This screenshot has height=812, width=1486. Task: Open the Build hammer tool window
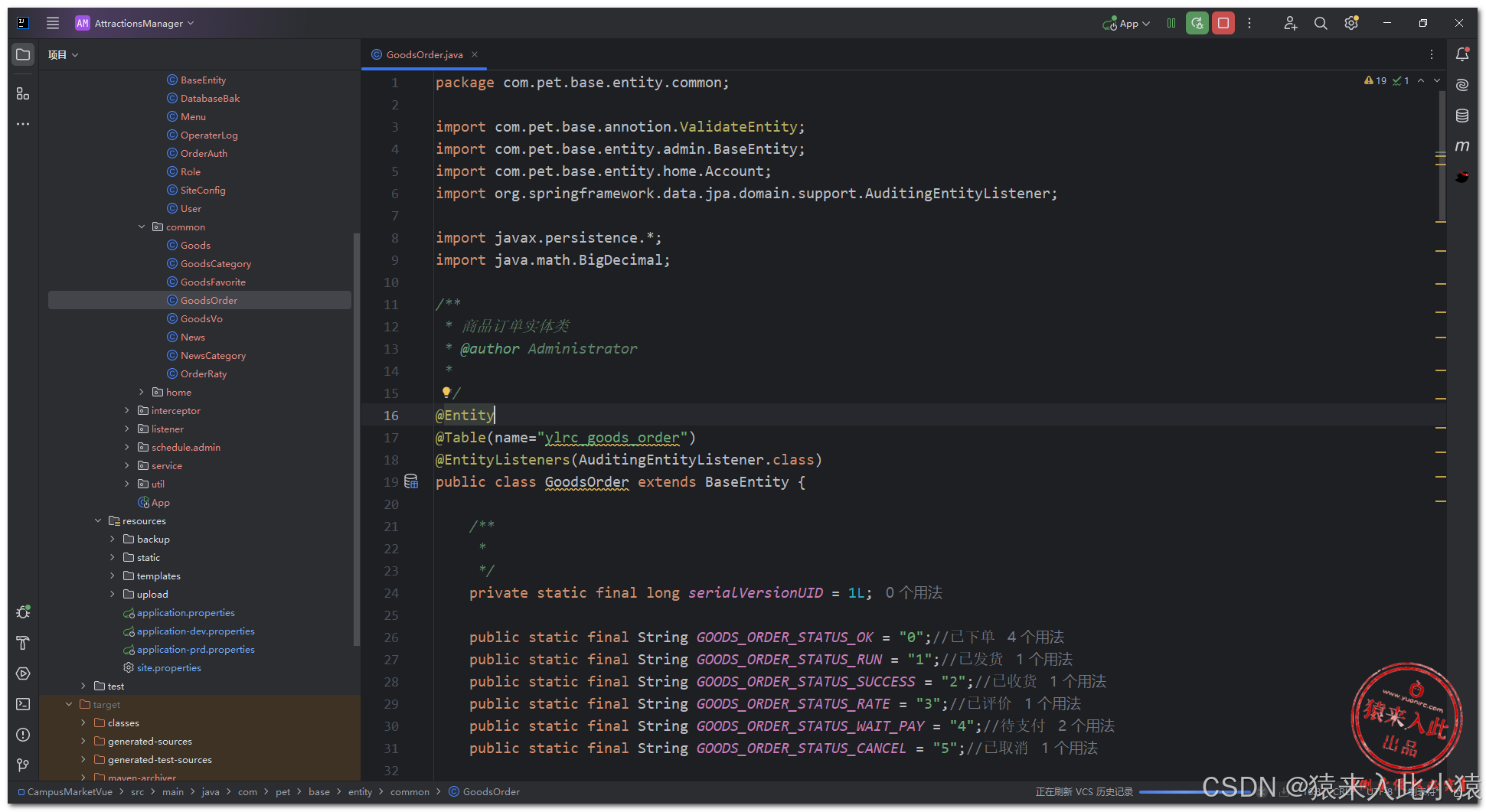click(x=23, y=643)
